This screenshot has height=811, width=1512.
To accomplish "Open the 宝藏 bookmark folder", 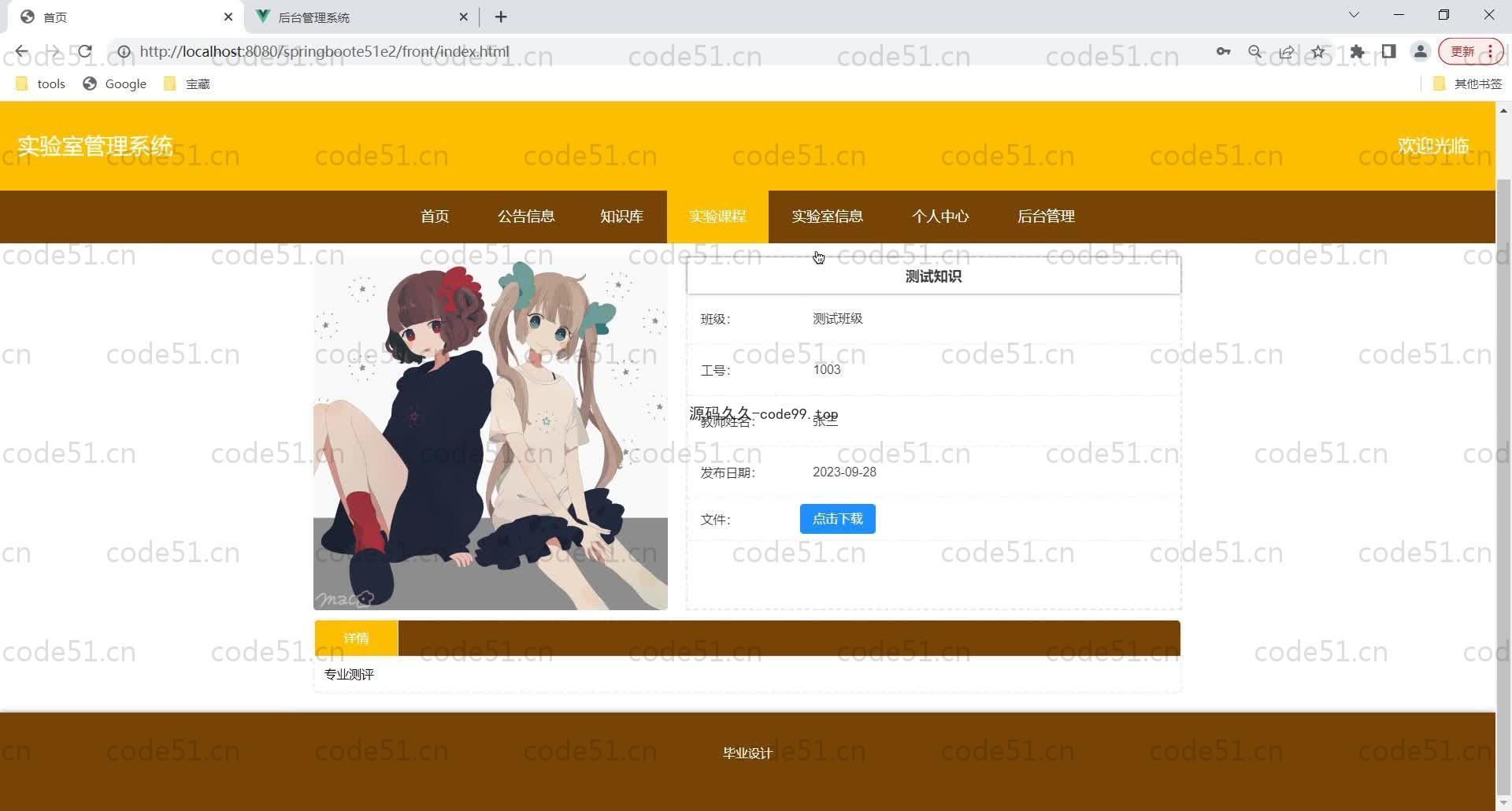I will pos(187,83).
